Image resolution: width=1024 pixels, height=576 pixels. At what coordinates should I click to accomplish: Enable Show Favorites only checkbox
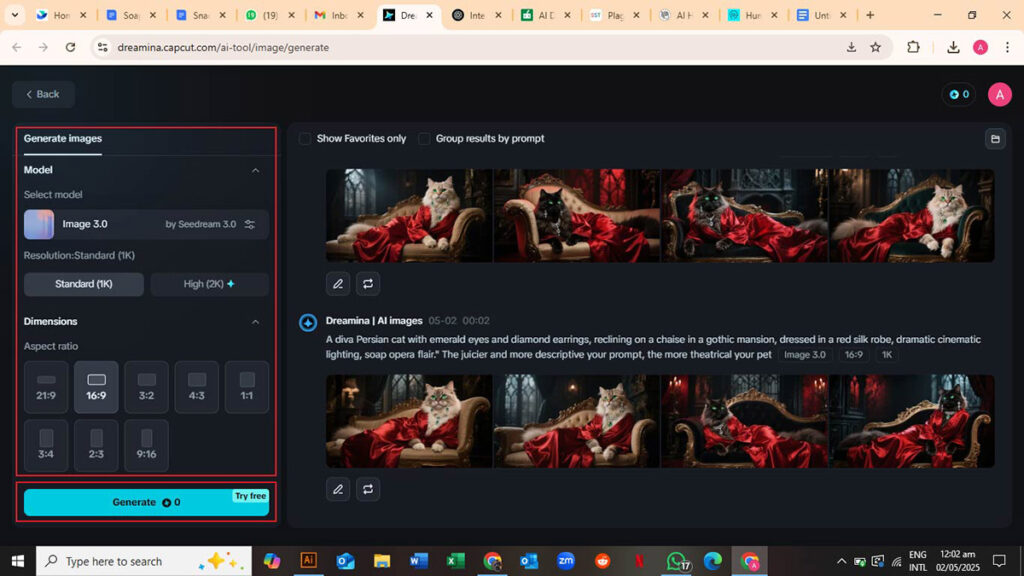pyautogui.click(x=305, y=138)
